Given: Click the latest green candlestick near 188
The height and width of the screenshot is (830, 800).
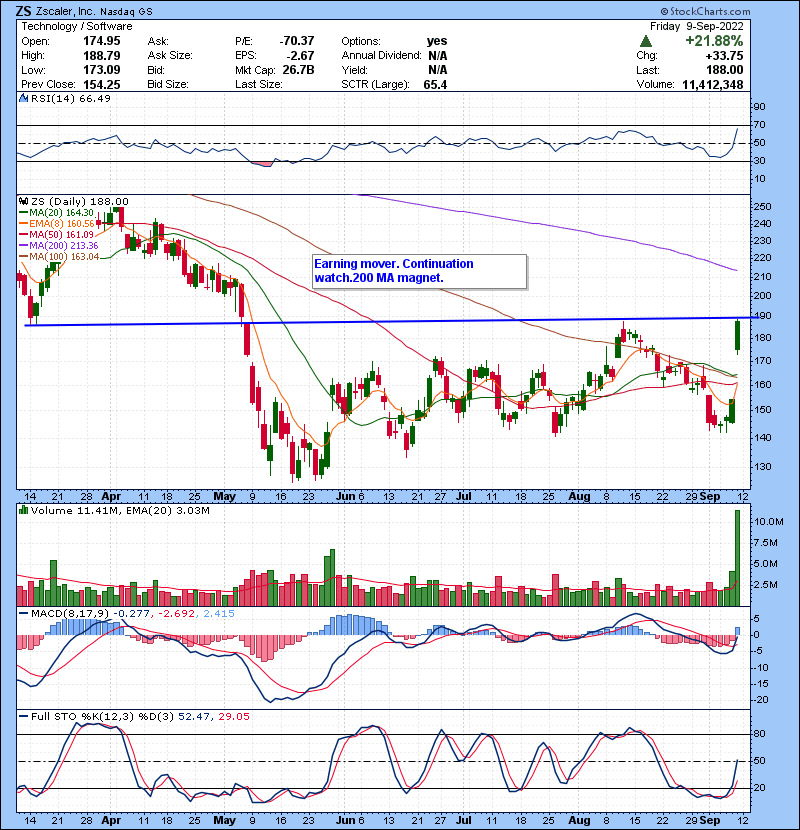Looking at the screenshot, I should 737,337.
